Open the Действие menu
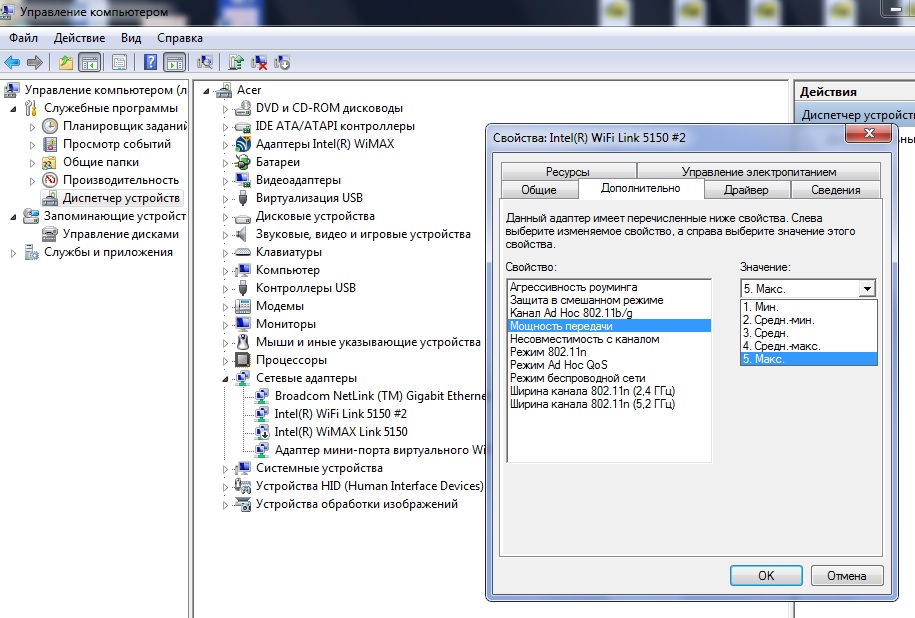 coord(79,38)
